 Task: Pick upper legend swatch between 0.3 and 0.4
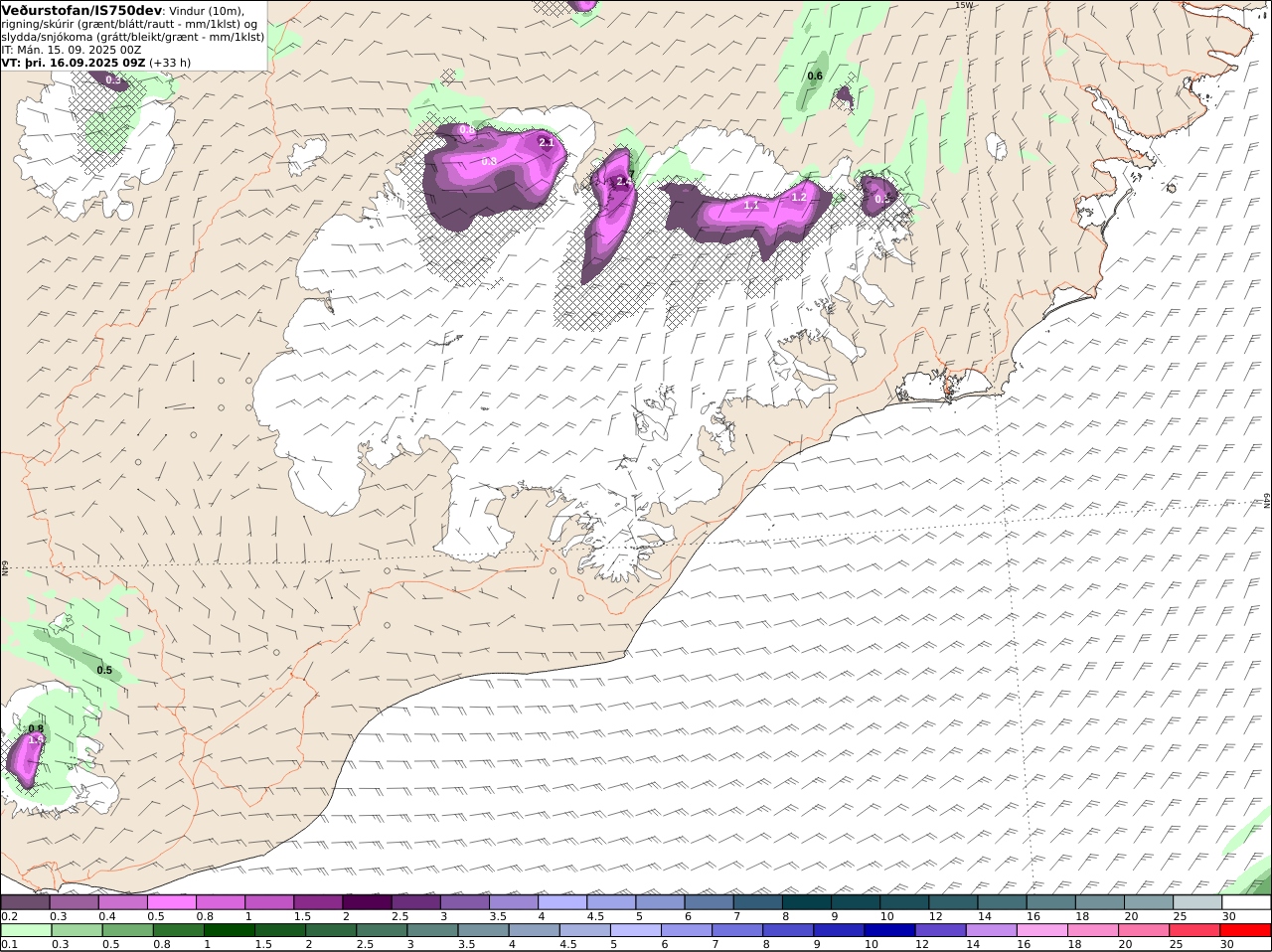click(x=74, y=902)
